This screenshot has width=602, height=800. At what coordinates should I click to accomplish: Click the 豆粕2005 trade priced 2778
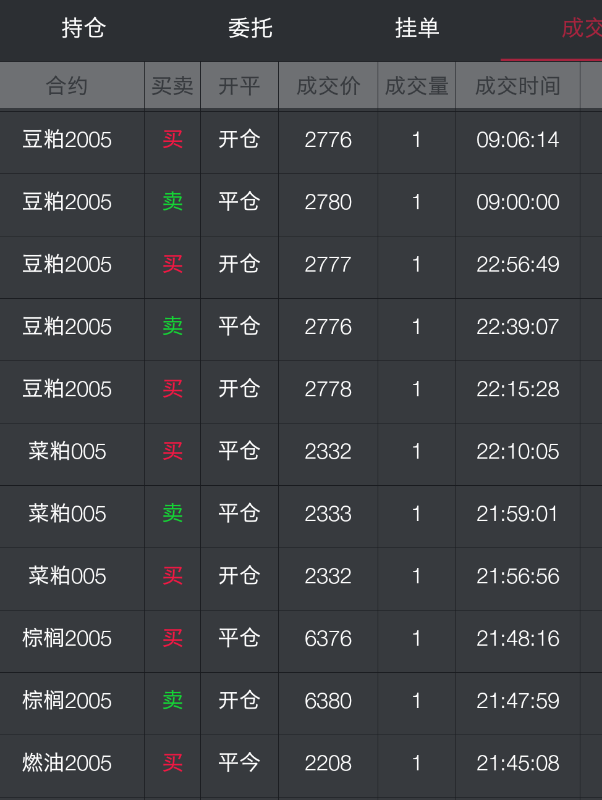[300, 389]
